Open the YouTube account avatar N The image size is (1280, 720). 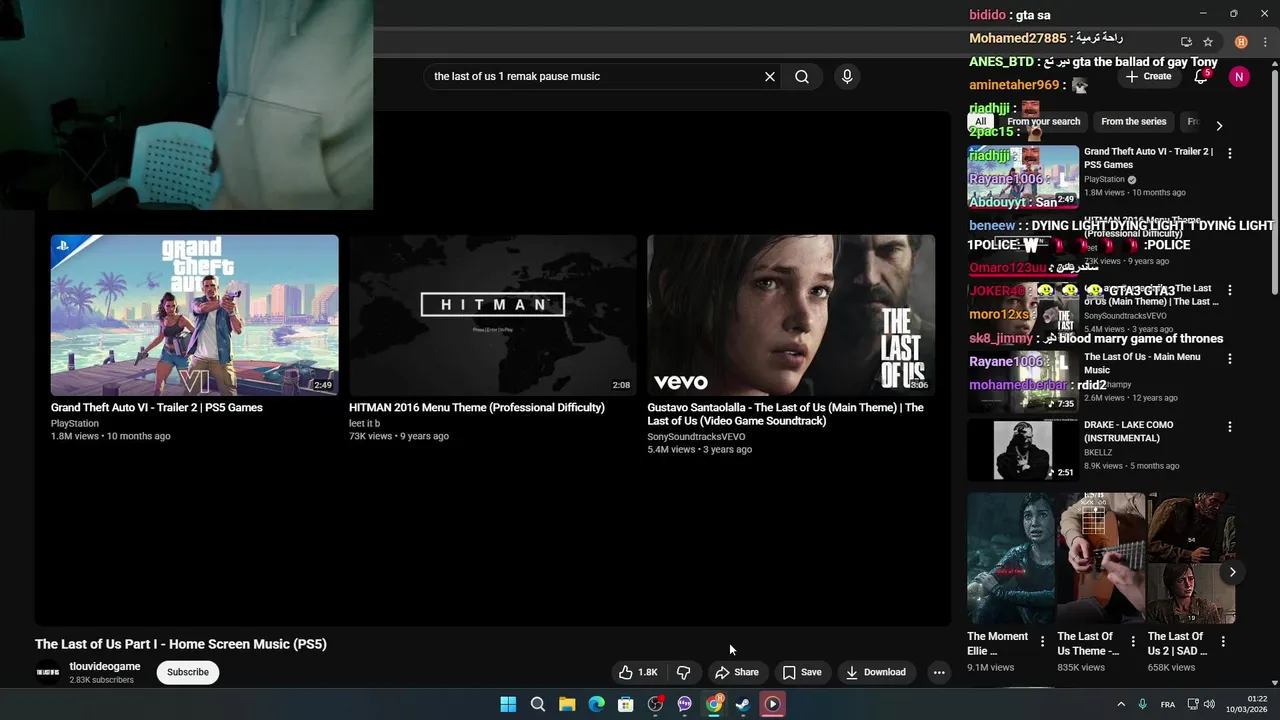pyautogui.click(x=1239, y=77)
